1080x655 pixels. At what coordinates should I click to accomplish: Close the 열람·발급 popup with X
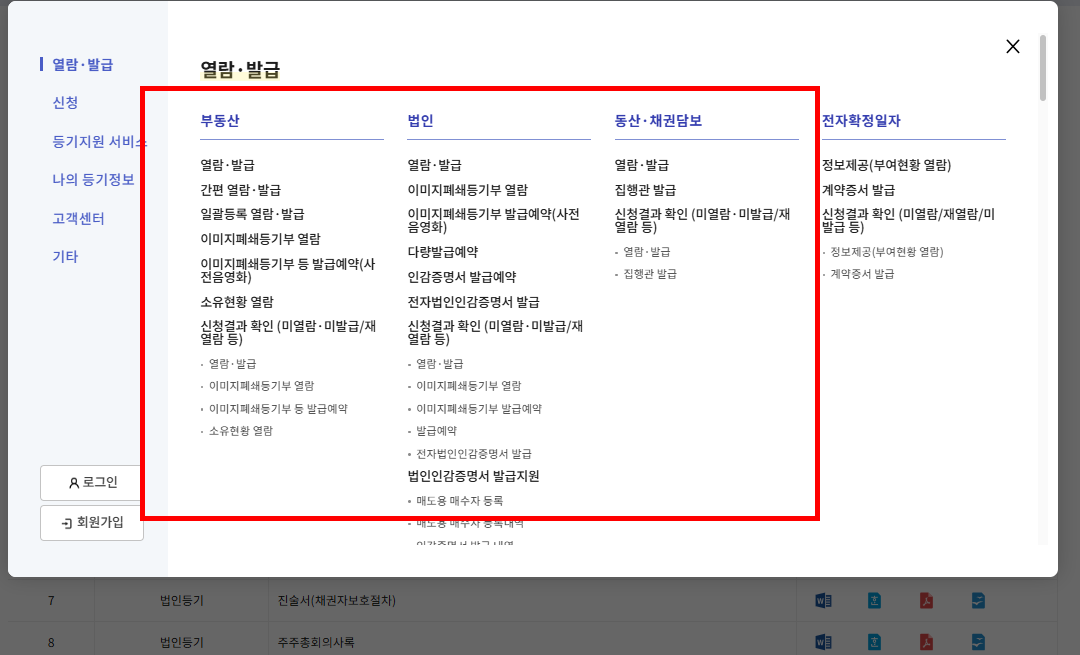click(1012, 46)
